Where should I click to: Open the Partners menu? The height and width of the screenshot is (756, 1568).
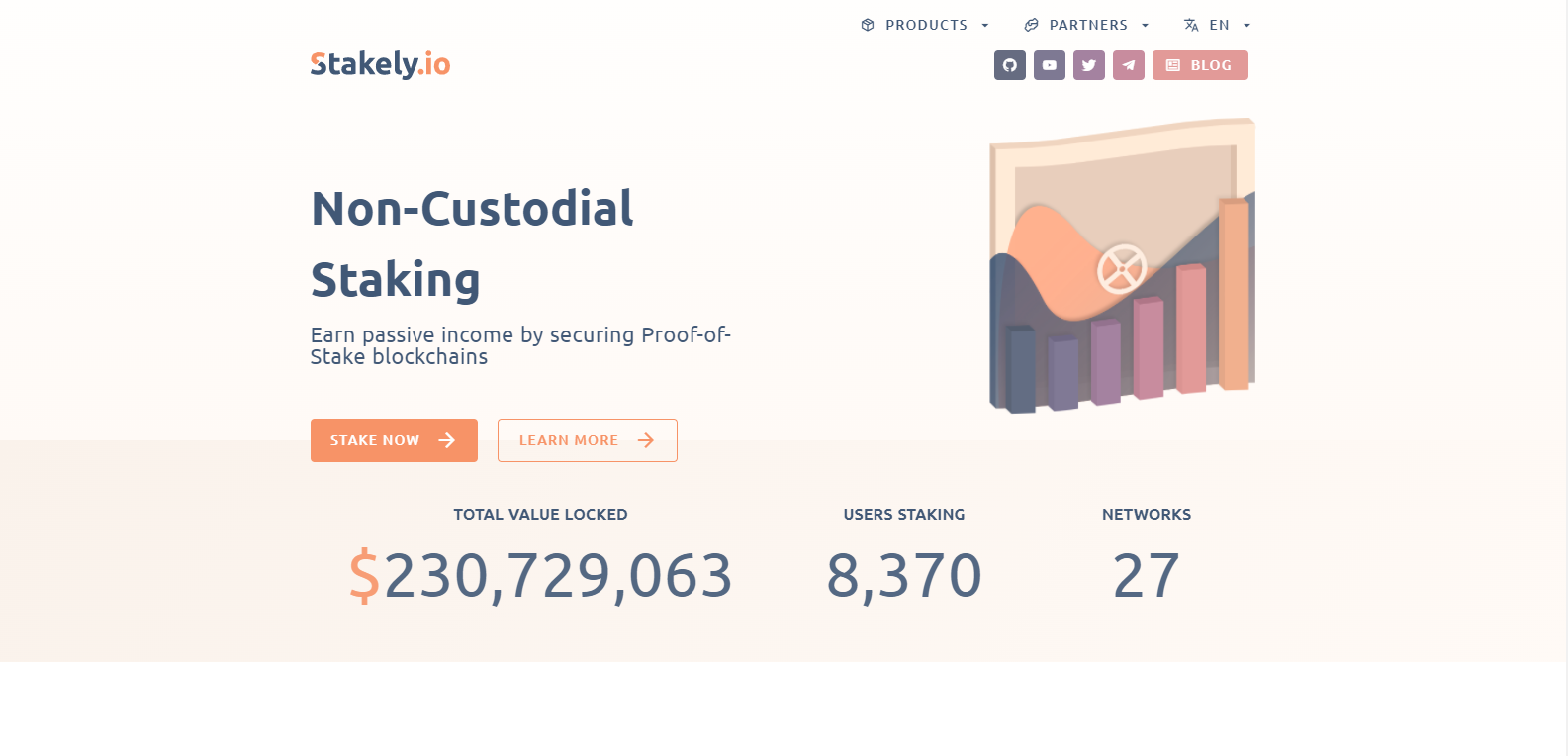click(1087, 25)
